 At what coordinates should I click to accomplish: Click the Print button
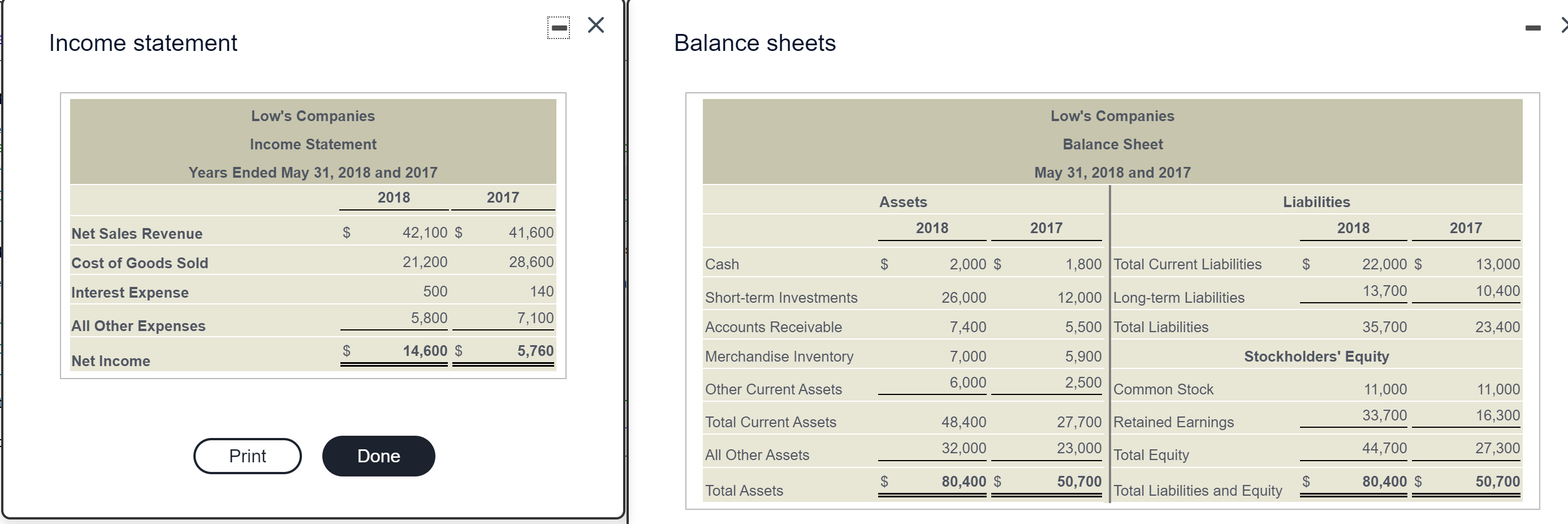point(247,456)
